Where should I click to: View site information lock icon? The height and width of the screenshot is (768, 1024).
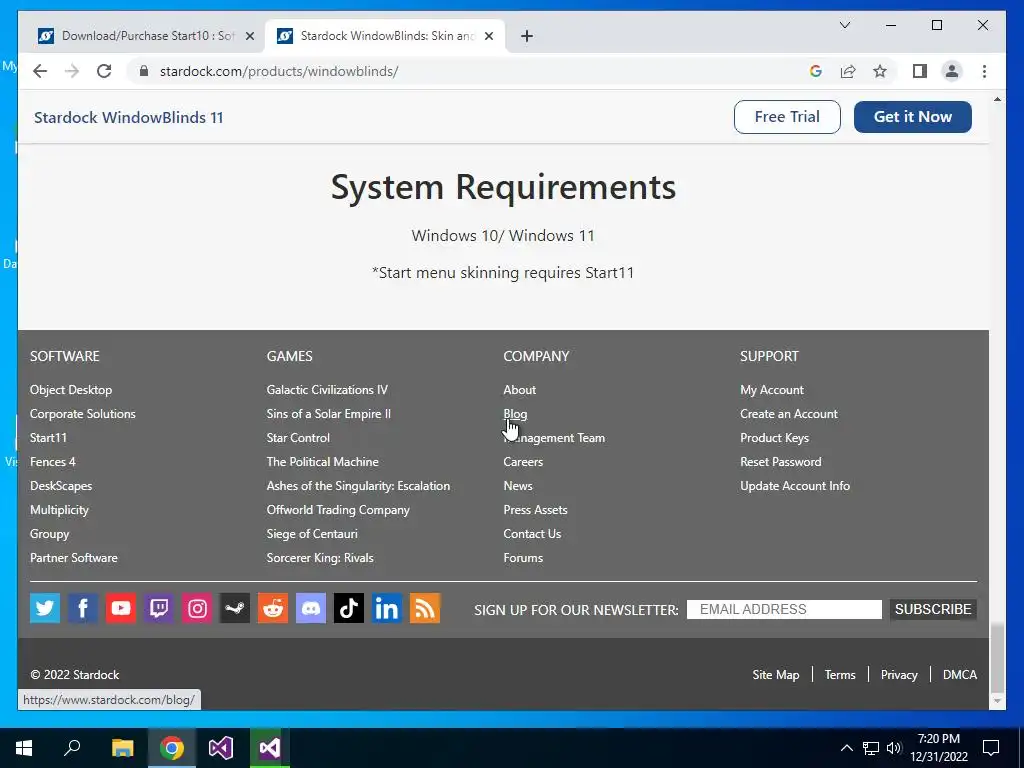(144, 71)
